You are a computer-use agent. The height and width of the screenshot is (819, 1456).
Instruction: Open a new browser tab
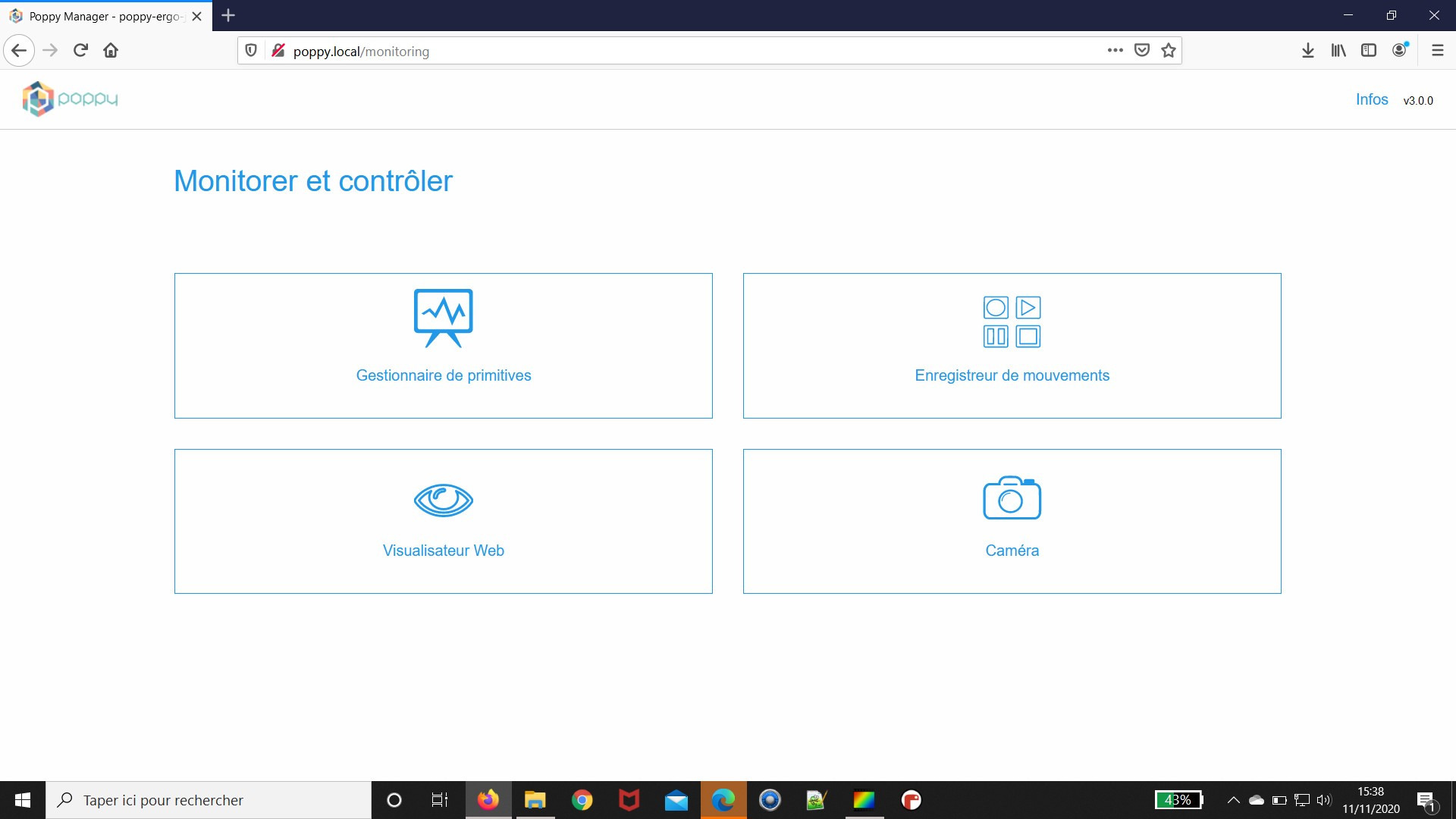tap(228, 15)
